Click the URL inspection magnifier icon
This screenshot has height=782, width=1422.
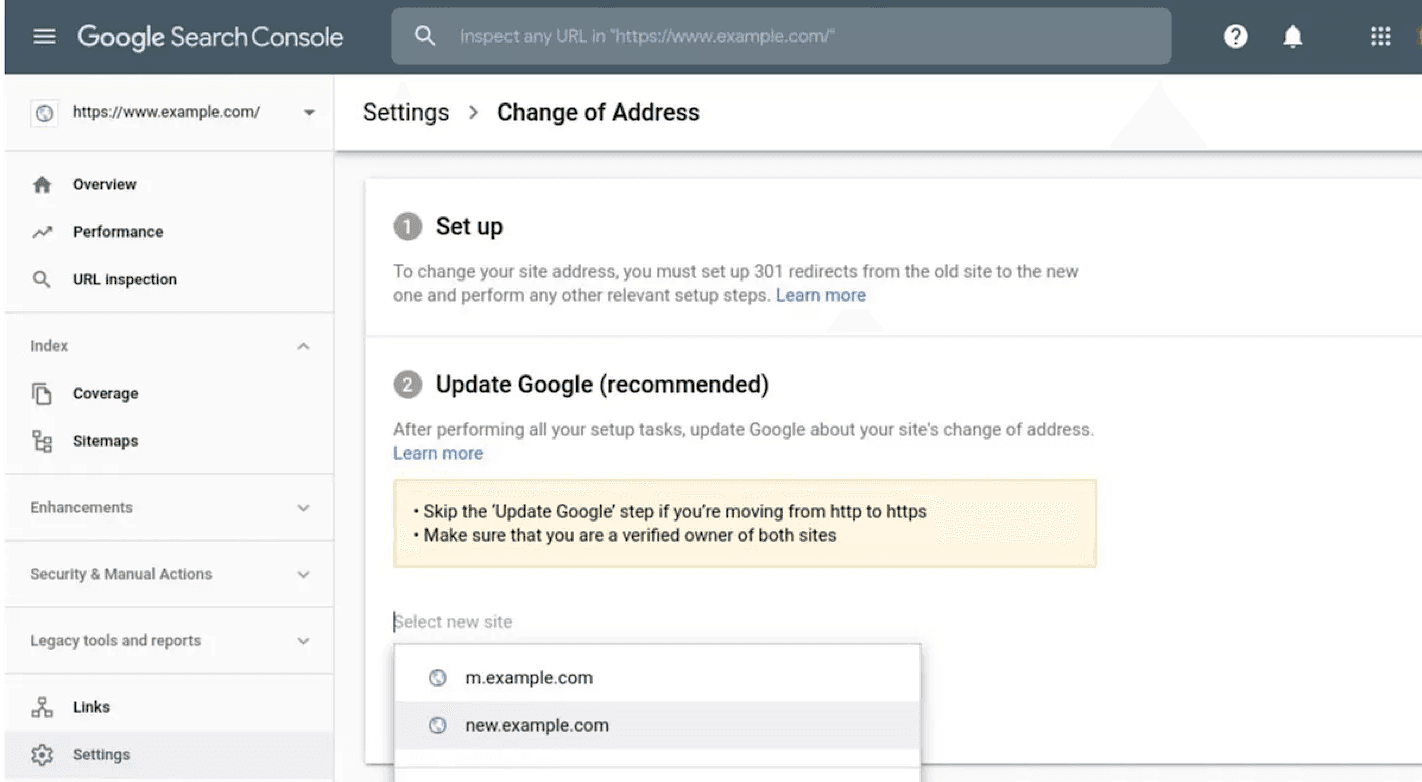pyautogui.click(x=42, y=280)
